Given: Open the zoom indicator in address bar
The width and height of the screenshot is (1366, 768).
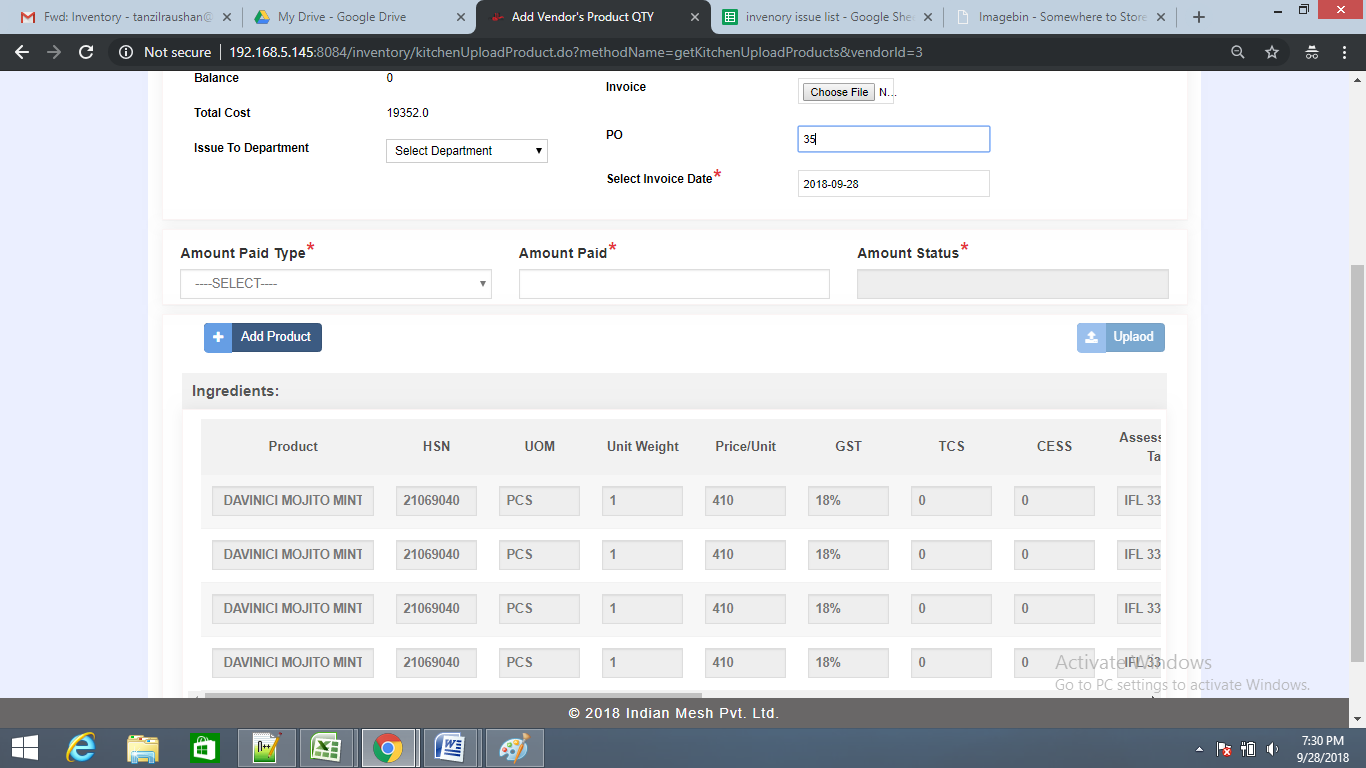Looking at the screenshot, I should (1238, 52).
